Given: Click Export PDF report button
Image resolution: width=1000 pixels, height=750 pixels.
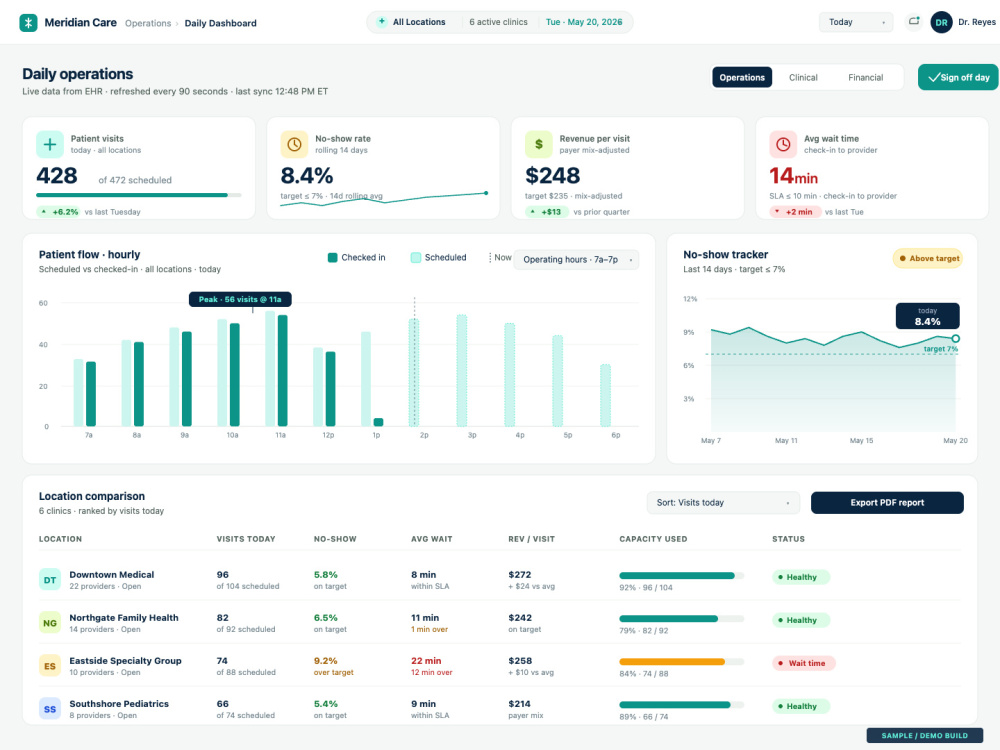Looking at the screenshot, I should click(887, 503).
